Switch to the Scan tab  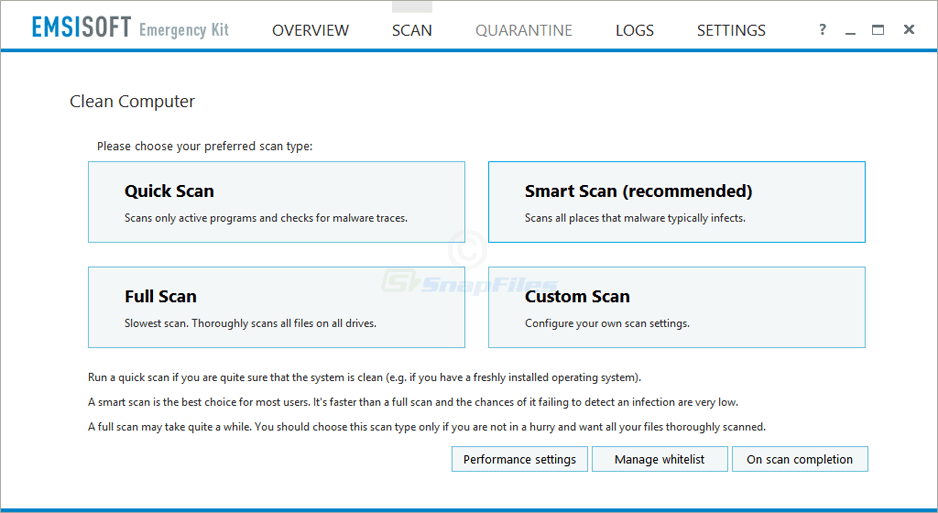click(412, 30)
